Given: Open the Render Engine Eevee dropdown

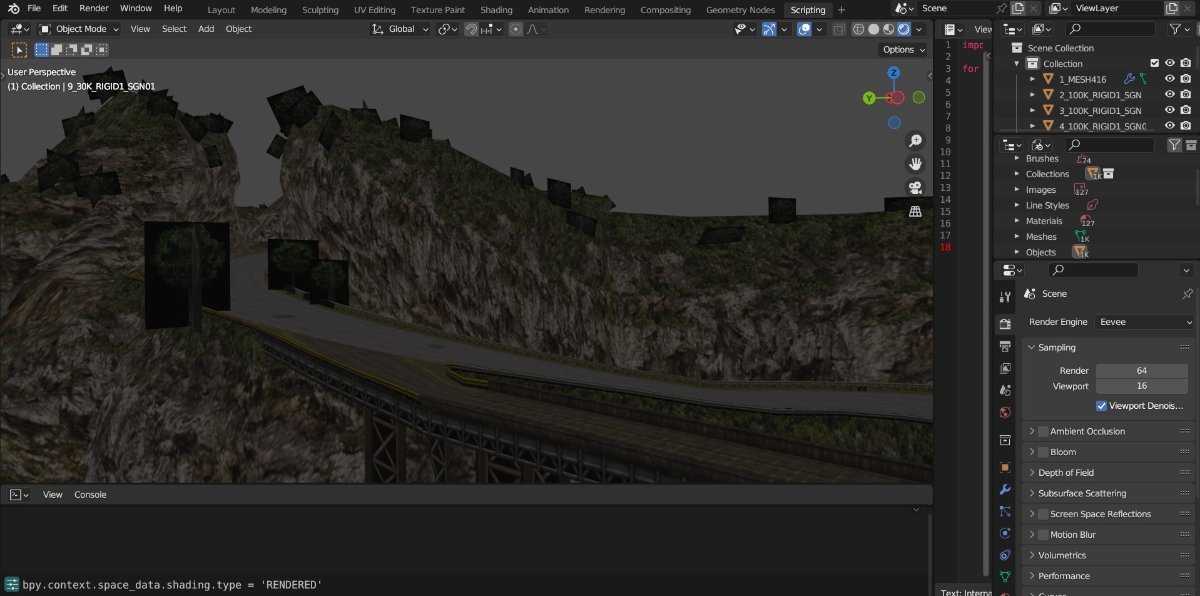Looking at the screenshot, I should pyautogui.click(x=1145, y=322).
